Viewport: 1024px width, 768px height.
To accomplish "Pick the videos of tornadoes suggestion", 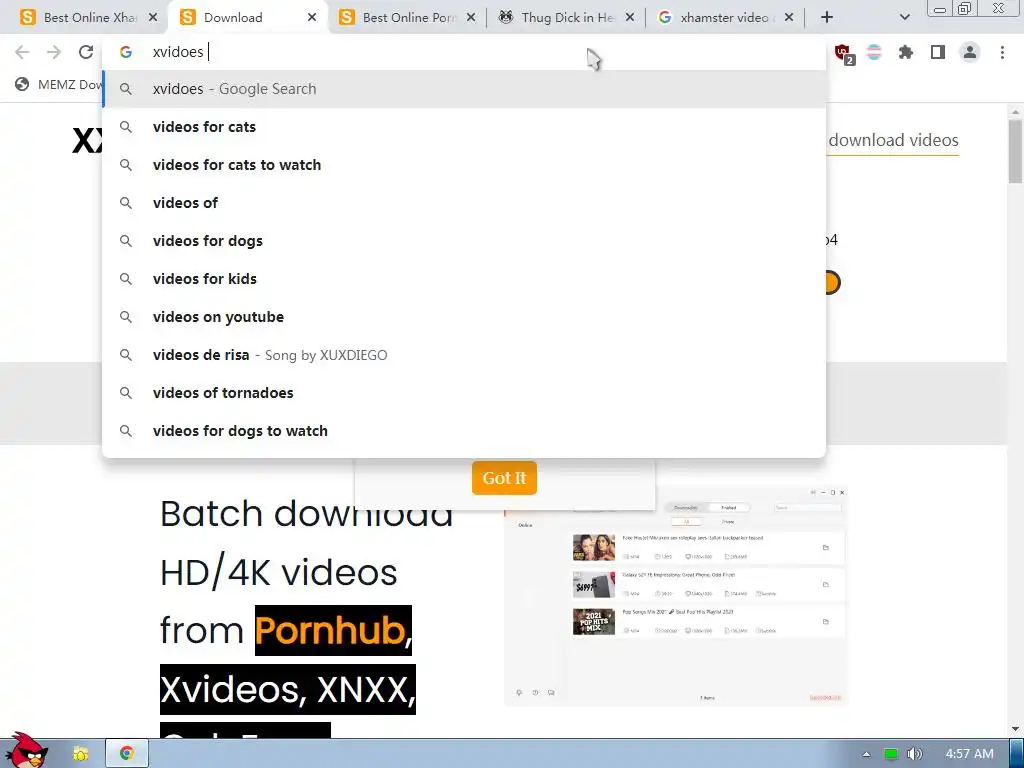I will (x=464, y=392).
